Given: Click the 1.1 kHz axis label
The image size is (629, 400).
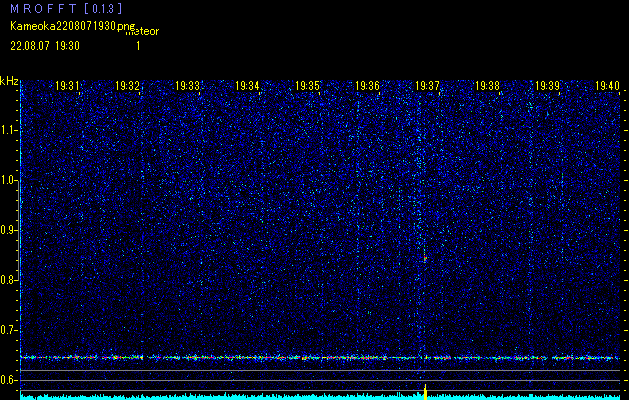Looking at the screenshot, I should (x=8, y=130).
